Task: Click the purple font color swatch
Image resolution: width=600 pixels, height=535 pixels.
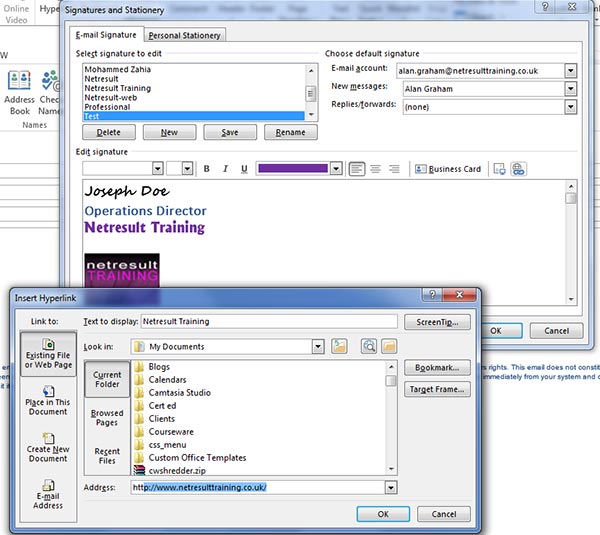Action: coord(293,169)
